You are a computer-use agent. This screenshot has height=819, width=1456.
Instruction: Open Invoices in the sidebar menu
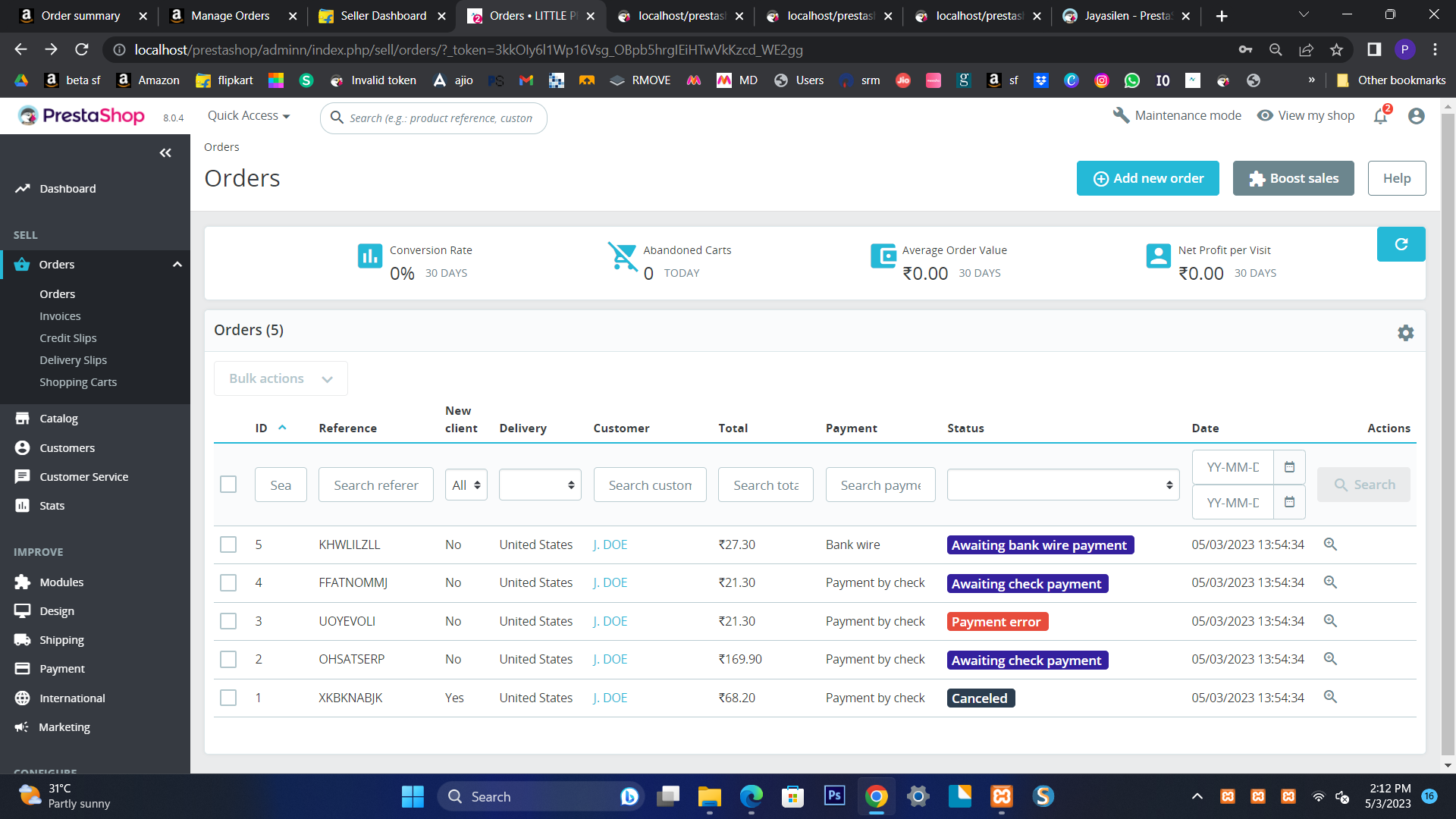click(60, 316)
